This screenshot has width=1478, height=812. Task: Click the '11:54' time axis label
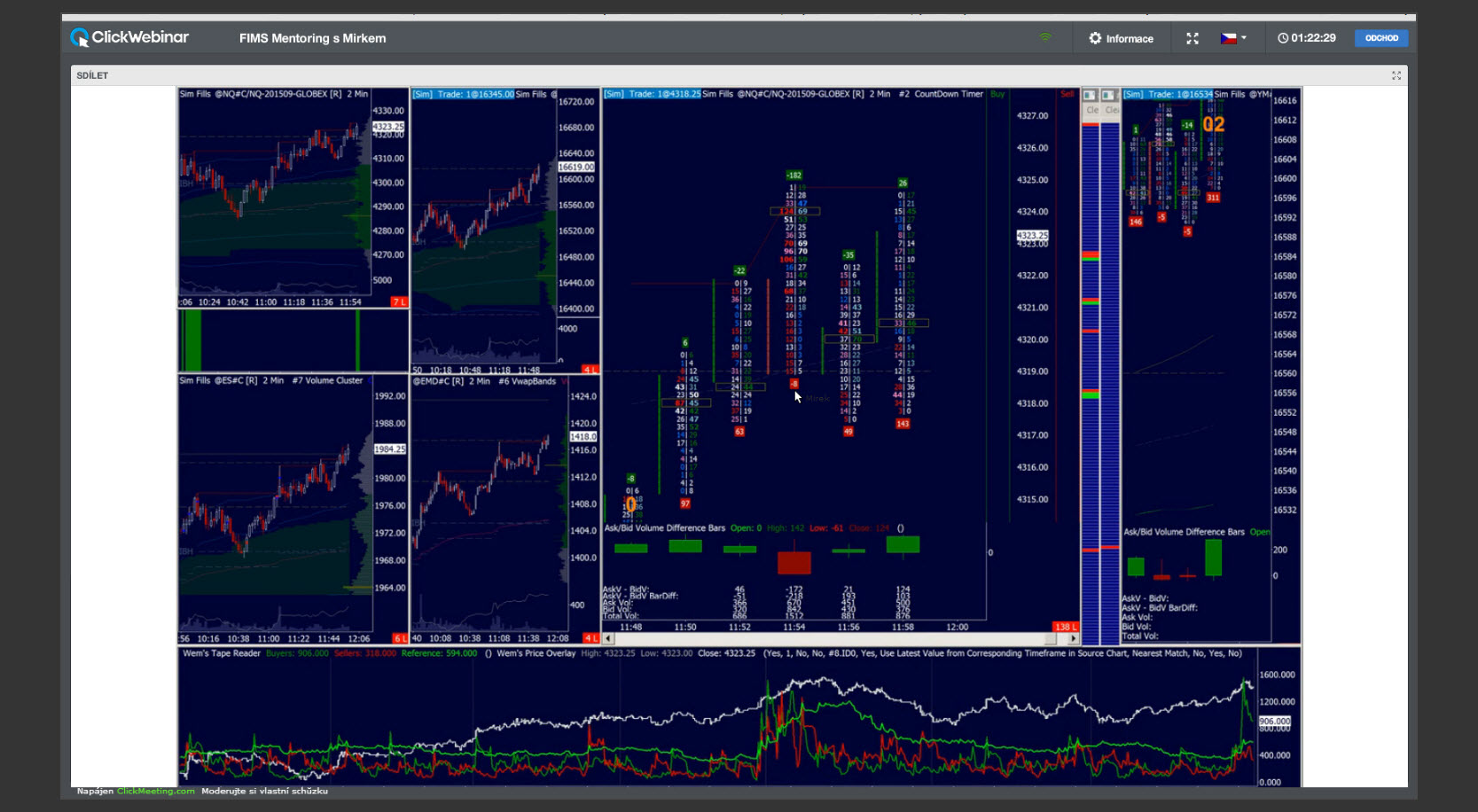(794, 627)
